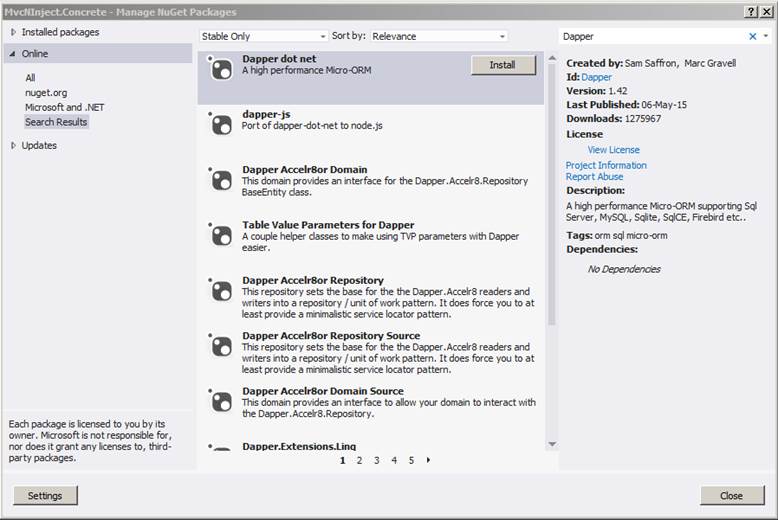
Task: Click the No Dependencies text
Action: (624, 269)
